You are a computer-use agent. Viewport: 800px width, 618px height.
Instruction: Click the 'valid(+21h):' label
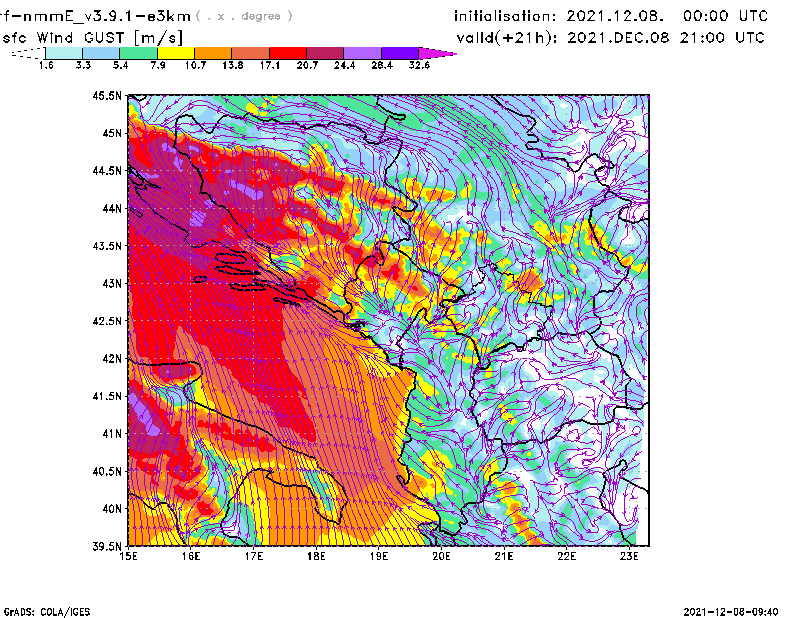507,38
